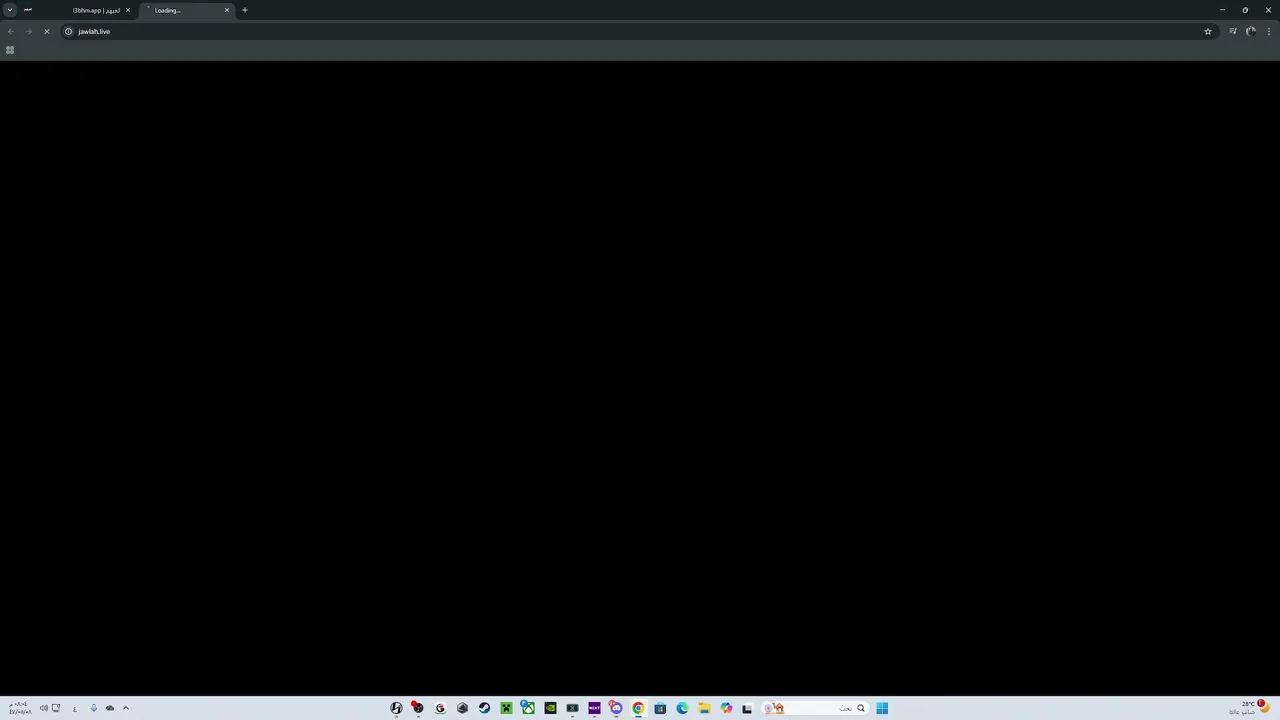Open Steam from taskbar
Viewport: 1280px width, 720px height.
pos(484,708)
